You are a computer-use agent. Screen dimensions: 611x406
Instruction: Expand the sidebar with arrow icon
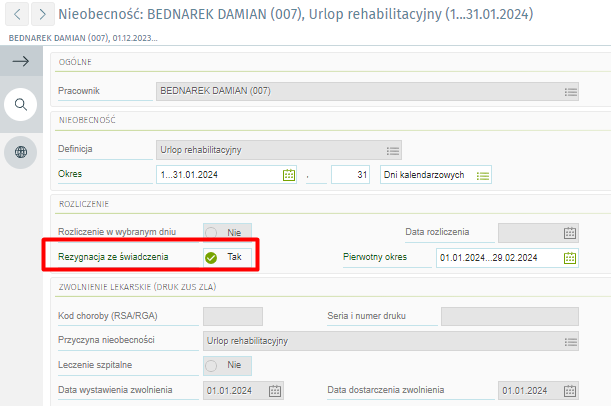[x=20, y=62]
